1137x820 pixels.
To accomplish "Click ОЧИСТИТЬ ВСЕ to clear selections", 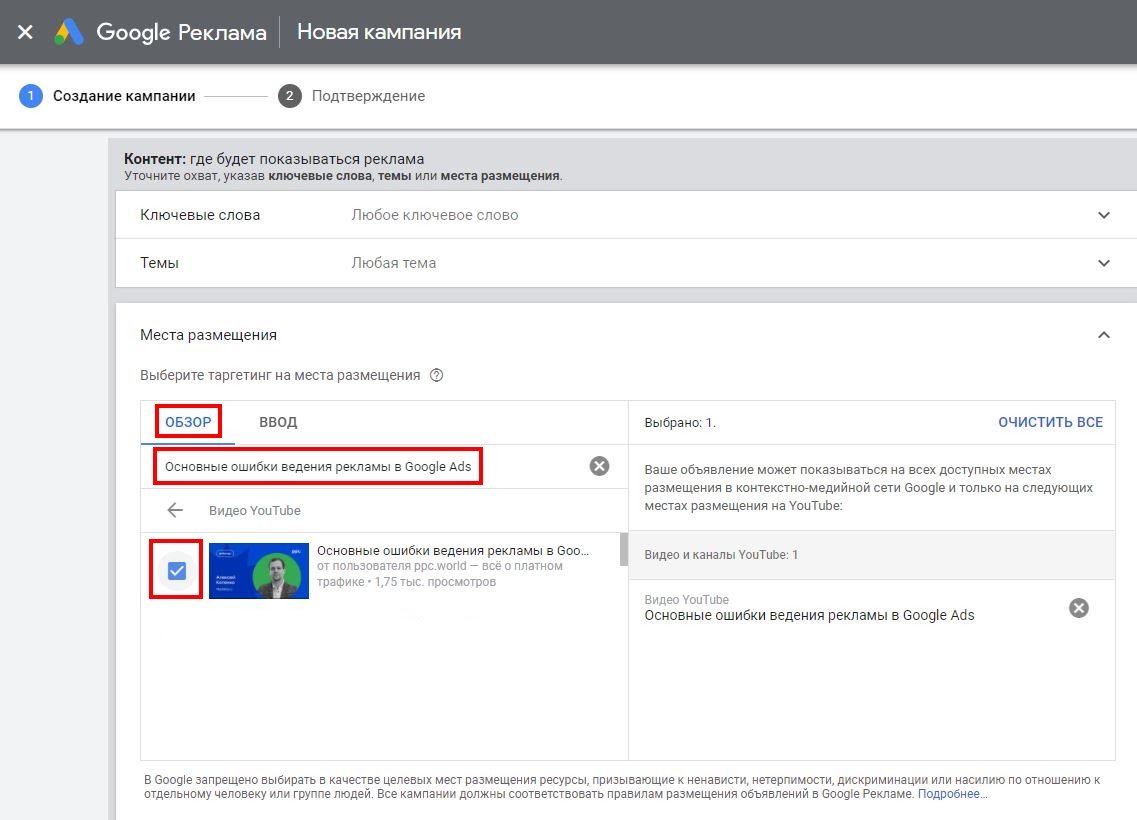I will 1050,422.
